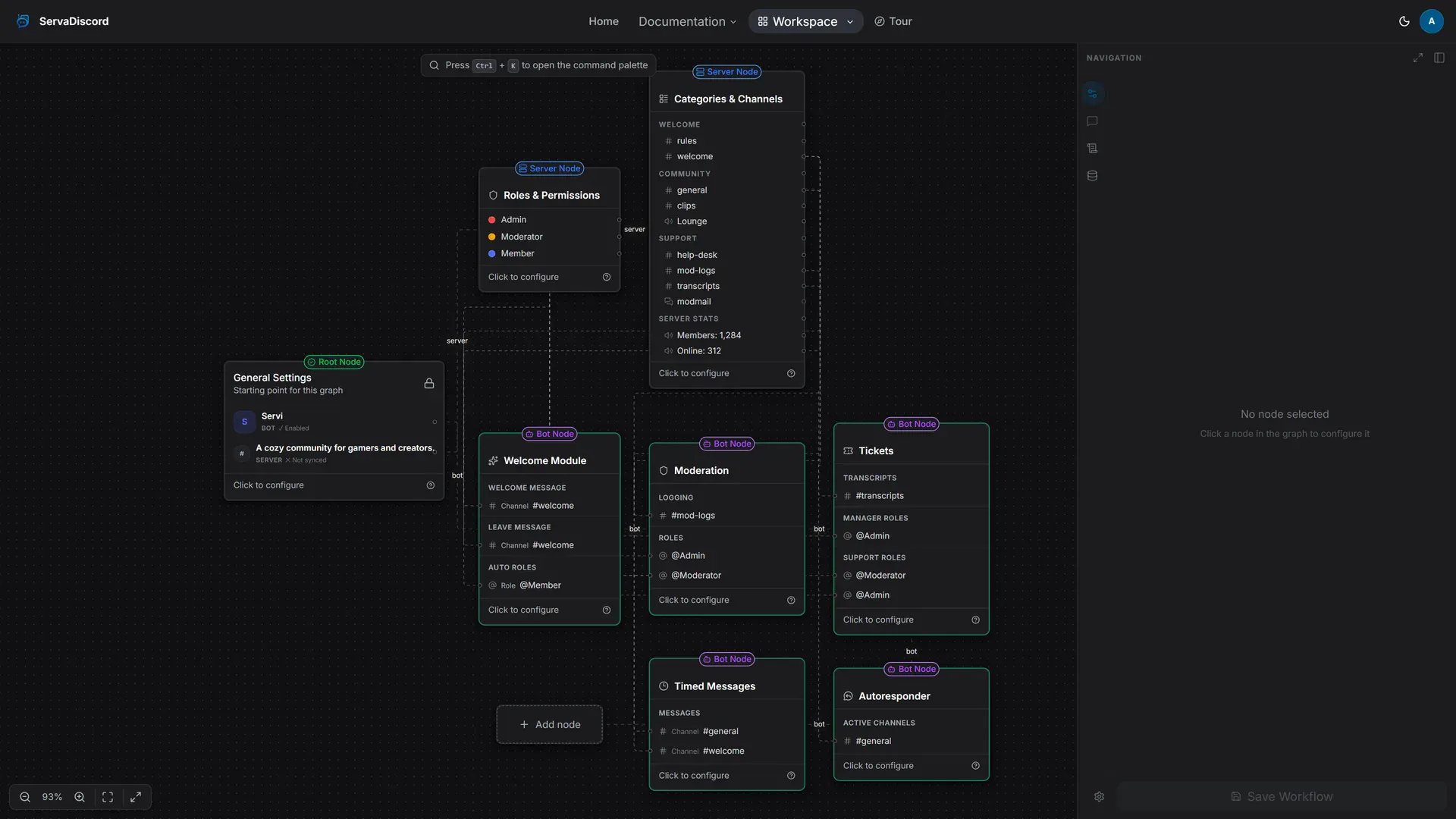Select the Servi bot entry
The width and height of the screenshot is (1456, 819).
(334, 422)
